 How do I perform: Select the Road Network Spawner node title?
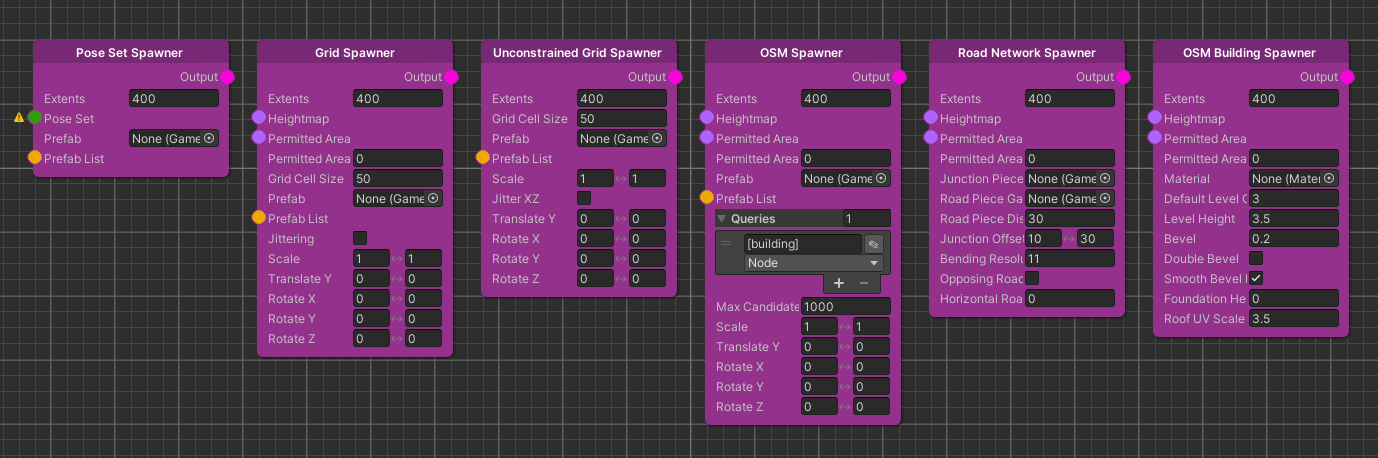click(1026, 53)
